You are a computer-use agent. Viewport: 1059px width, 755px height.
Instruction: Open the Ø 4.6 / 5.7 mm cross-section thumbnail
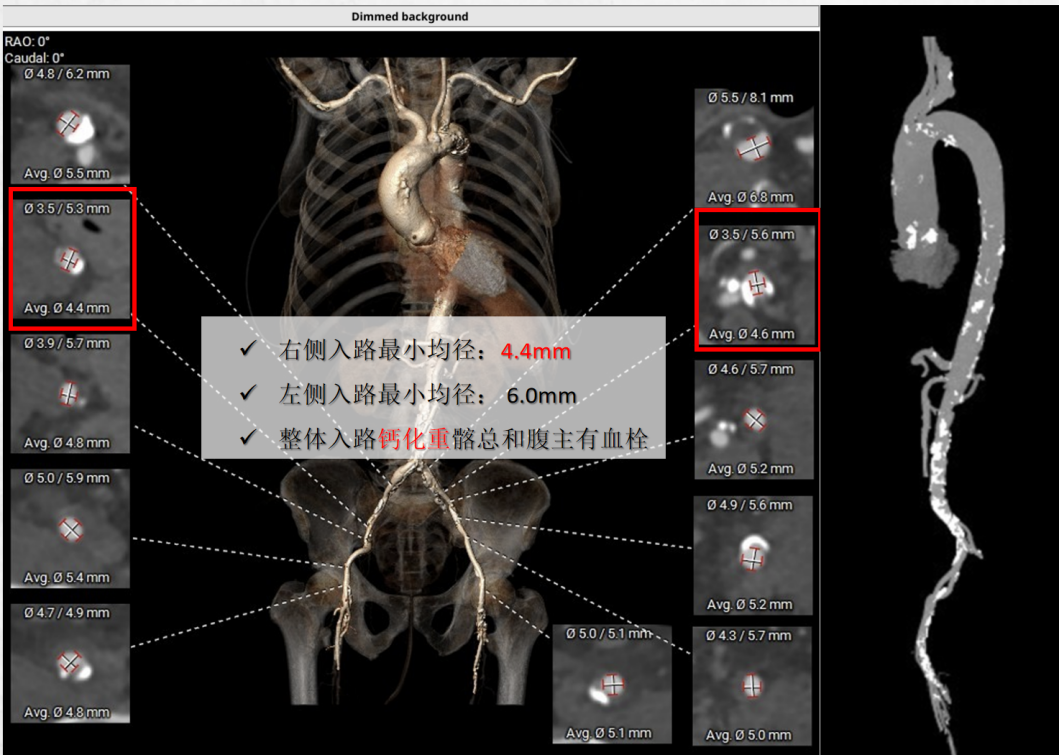754,419
